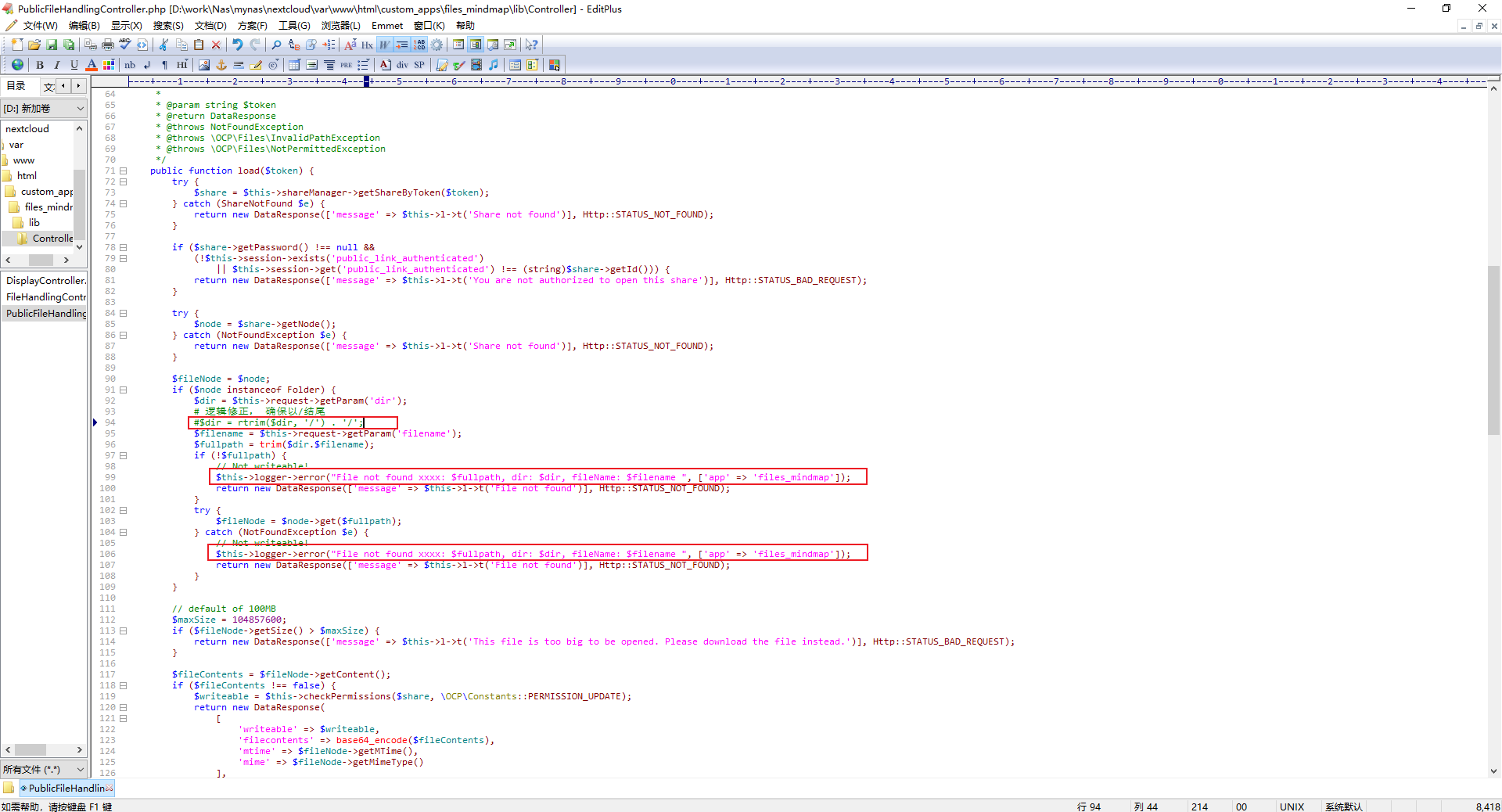Save the current file with Save icon
Viewport: 1502px width, 812px height.
click(52, 45)
